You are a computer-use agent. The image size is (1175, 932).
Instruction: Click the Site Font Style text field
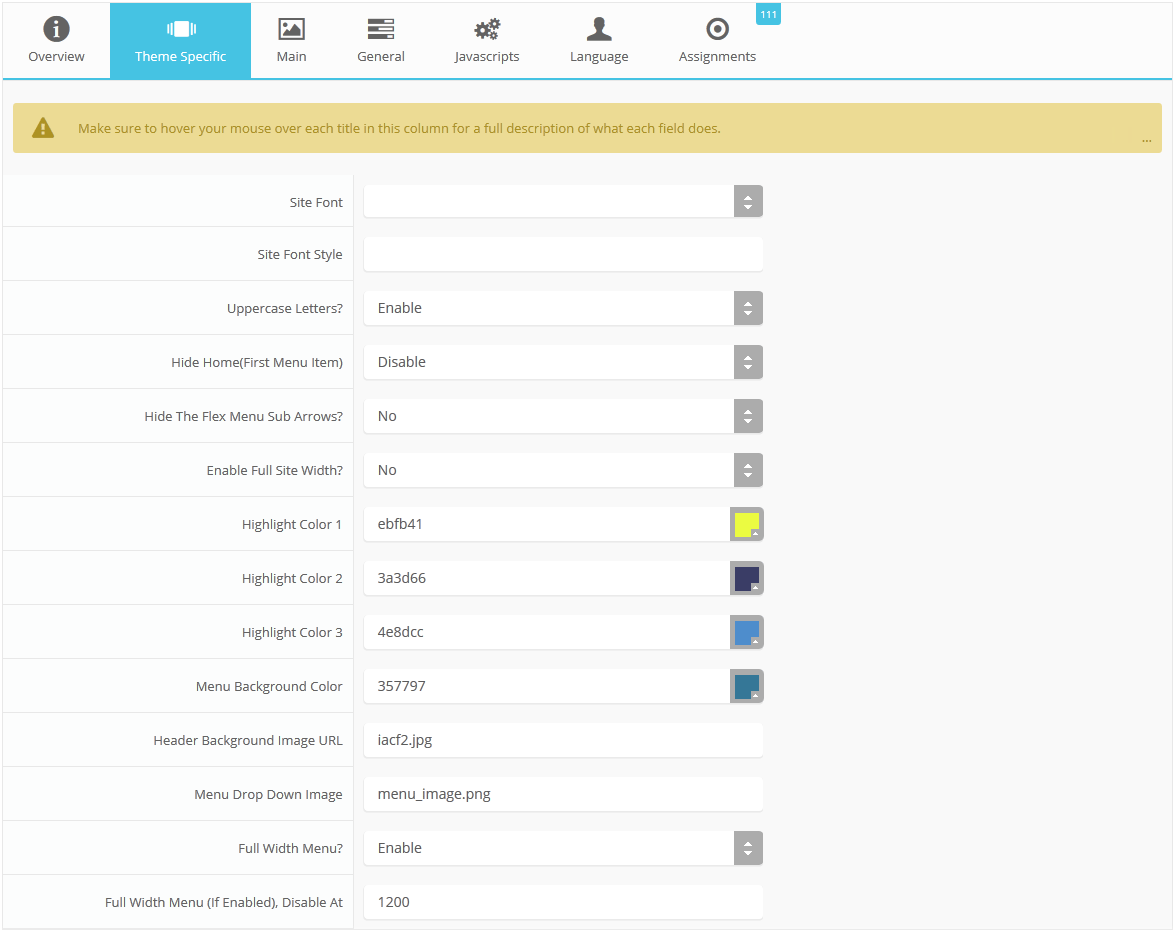pyautogui.click(x=562, y=254)
